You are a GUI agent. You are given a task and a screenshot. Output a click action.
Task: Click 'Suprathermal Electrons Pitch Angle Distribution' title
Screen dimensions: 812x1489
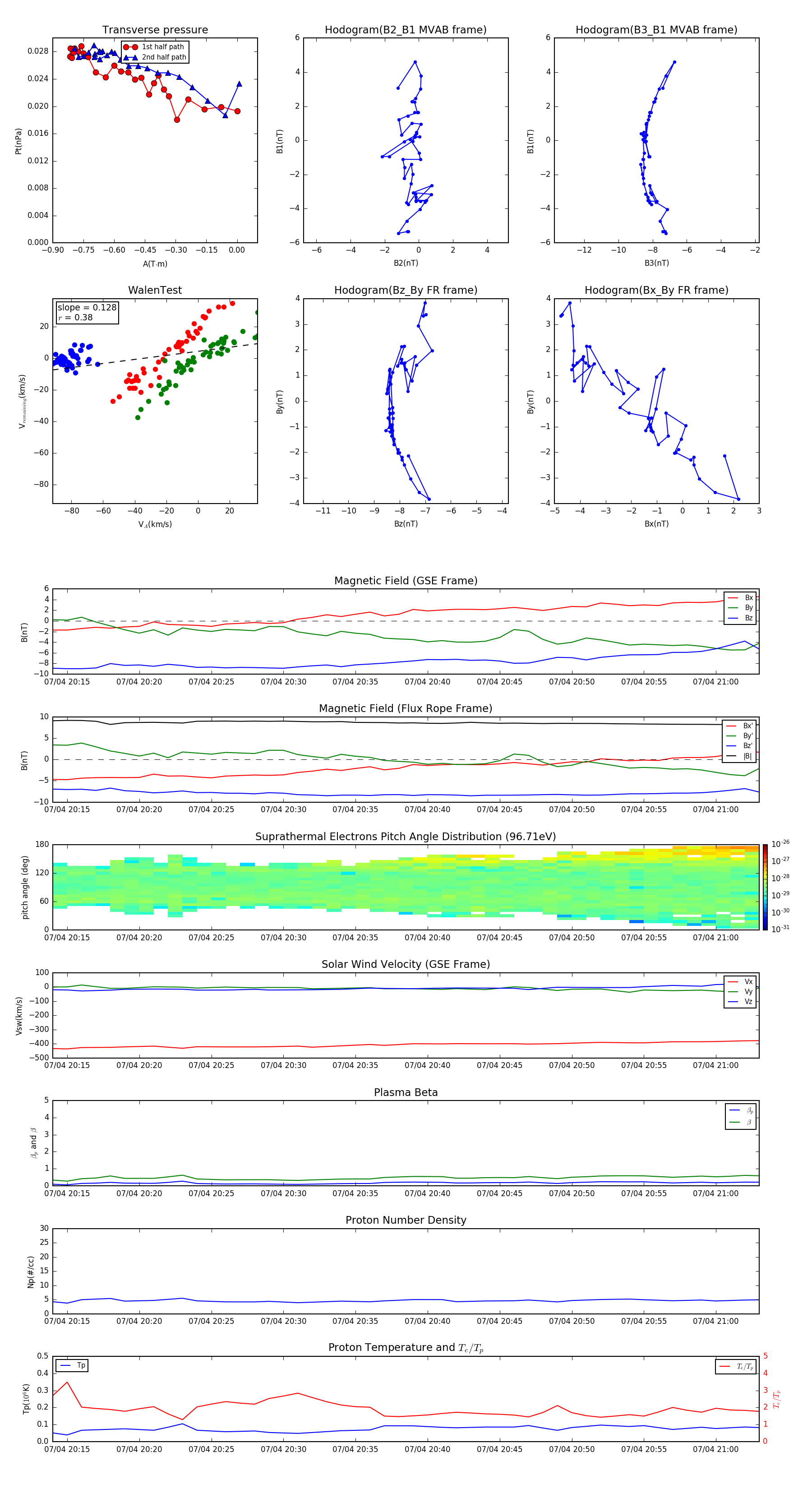[x=406, y=837]
